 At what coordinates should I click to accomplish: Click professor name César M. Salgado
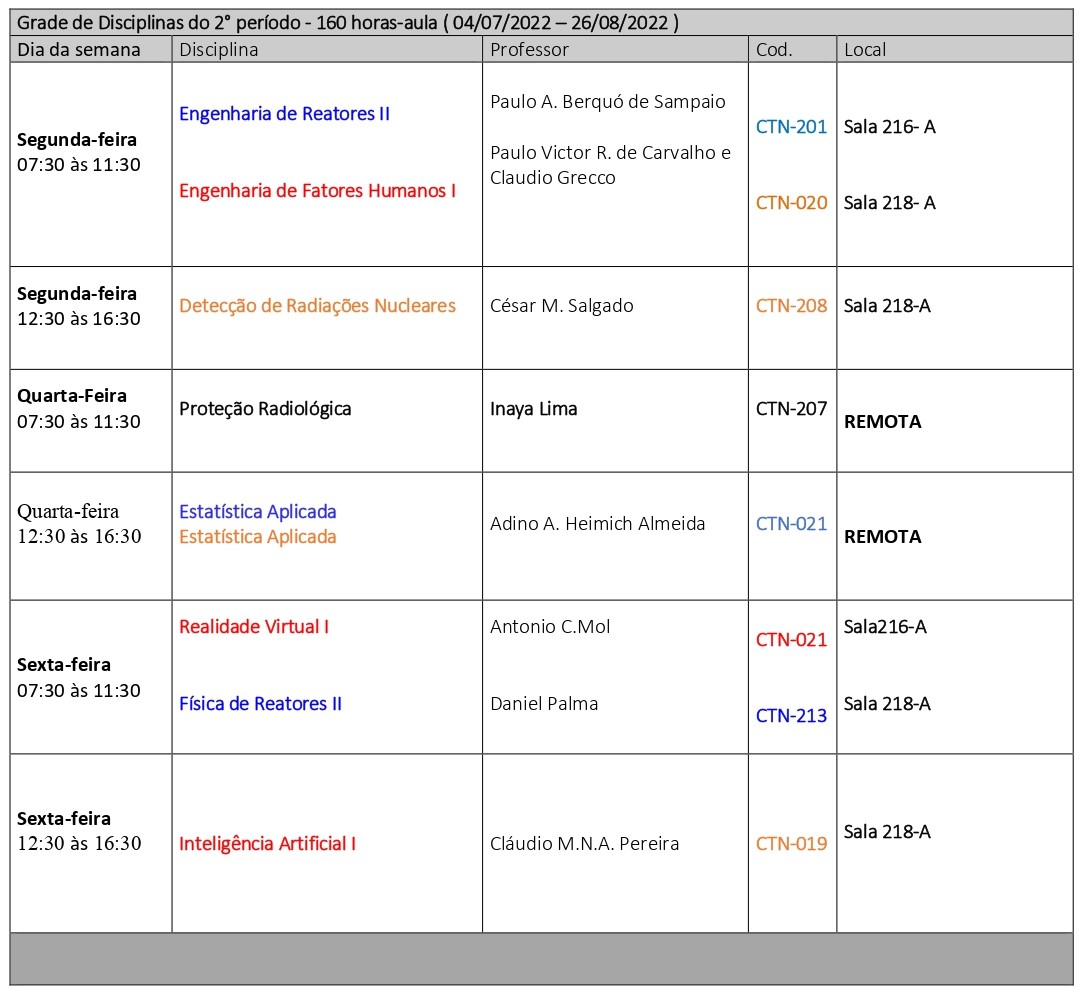pos(561,306)
